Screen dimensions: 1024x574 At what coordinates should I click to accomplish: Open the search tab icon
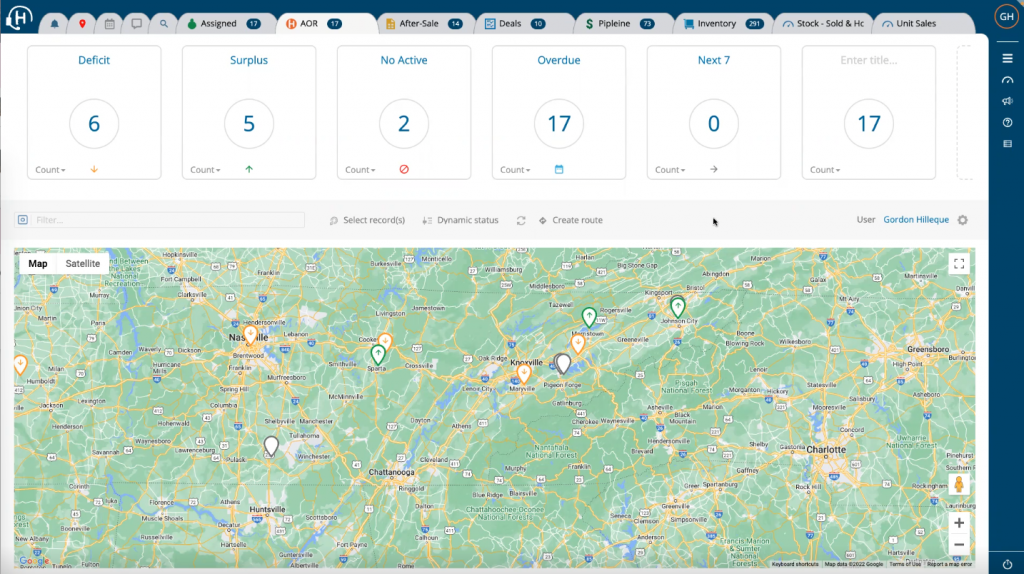point(164,24)
